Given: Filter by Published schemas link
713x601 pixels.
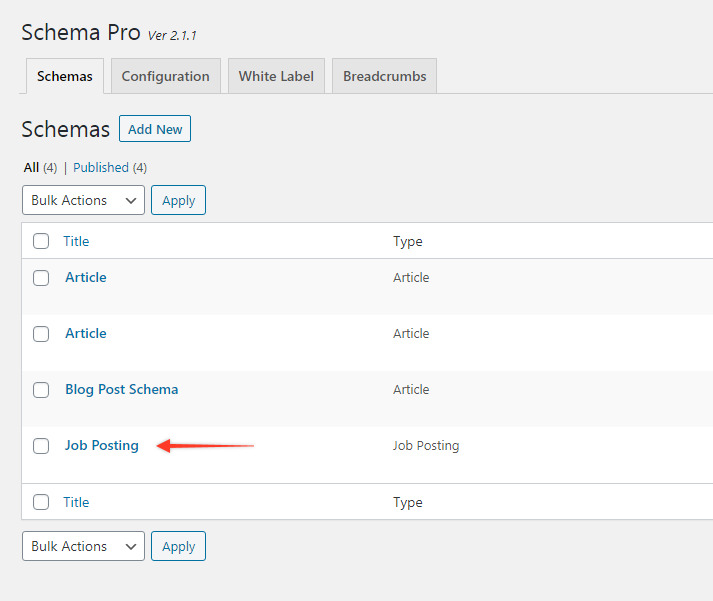Looking at the screenshot, I should point(101,167).
